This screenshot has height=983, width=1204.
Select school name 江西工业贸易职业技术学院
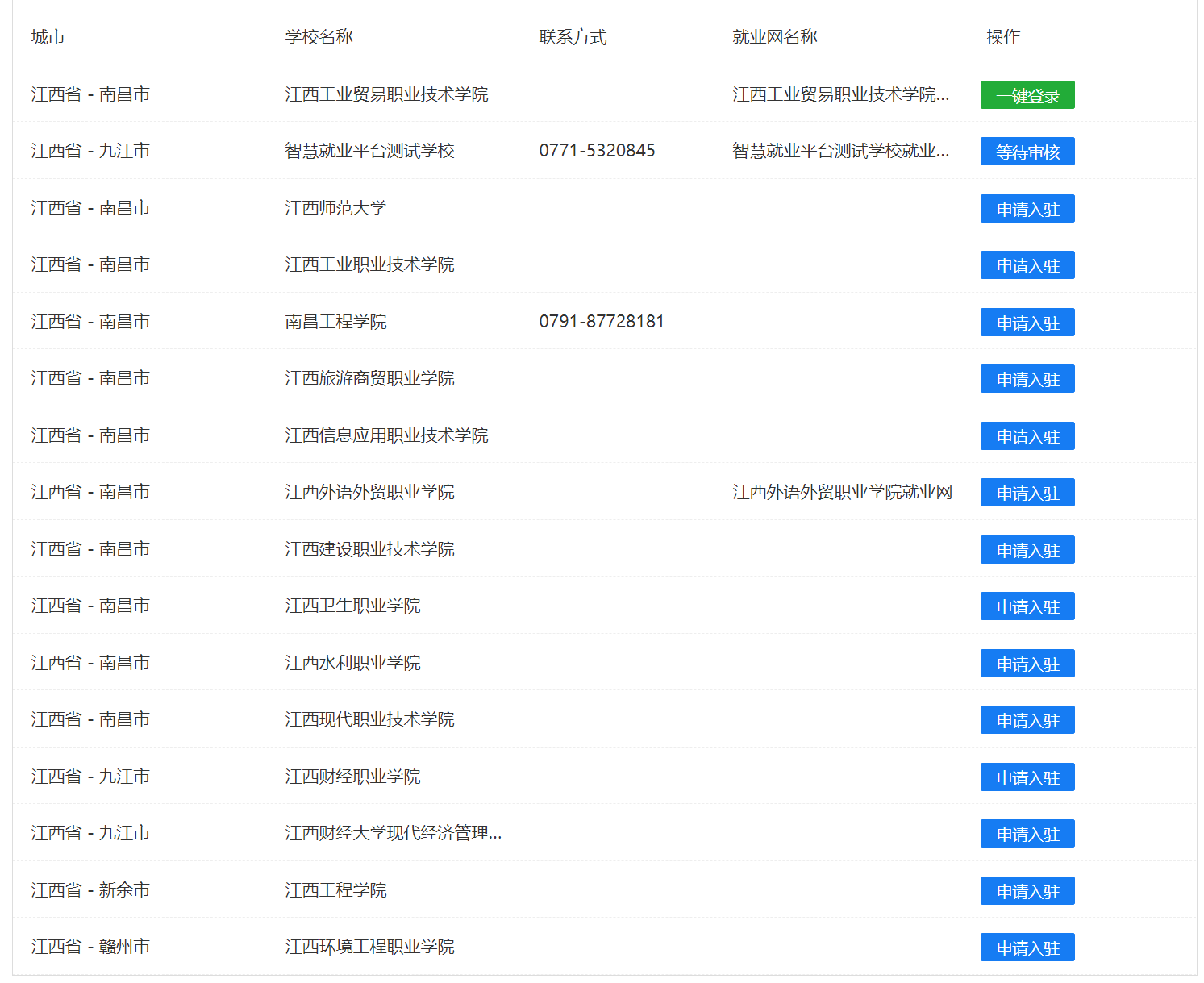387,94
